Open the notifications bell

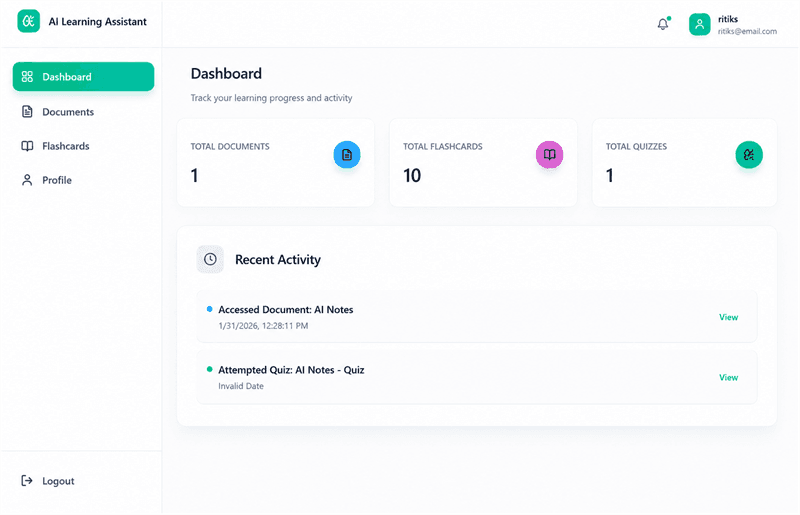663,23
